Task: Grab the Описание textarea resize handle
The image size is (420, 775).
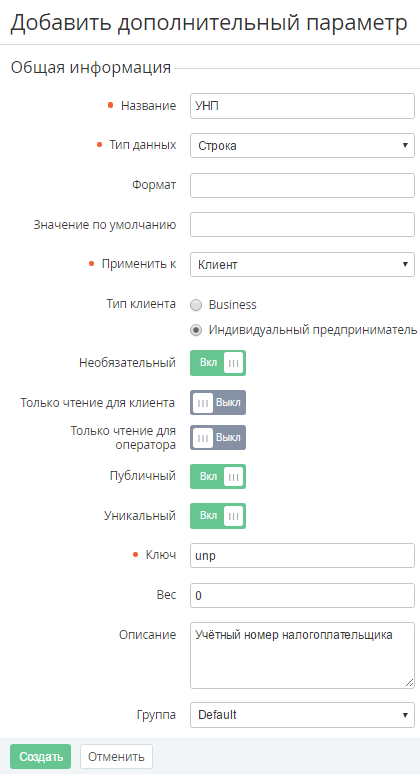Action: (x=409, y=683)
